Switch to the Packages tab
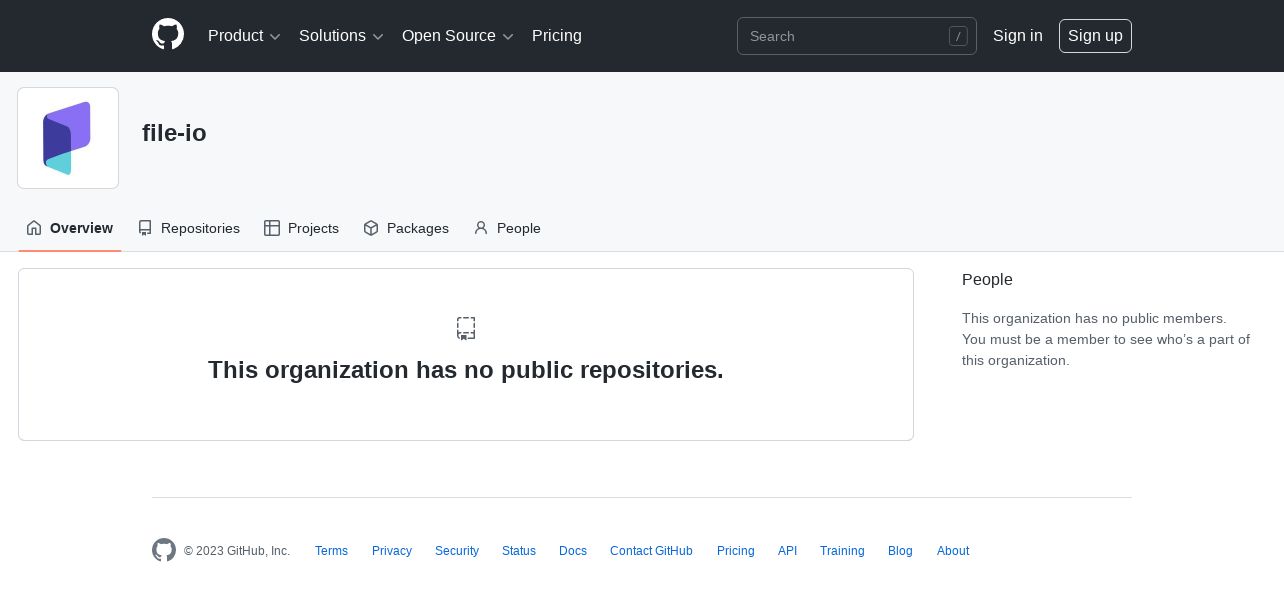Image resolution: width=1284 pixels, height=612 pixels. coord(406,228)
